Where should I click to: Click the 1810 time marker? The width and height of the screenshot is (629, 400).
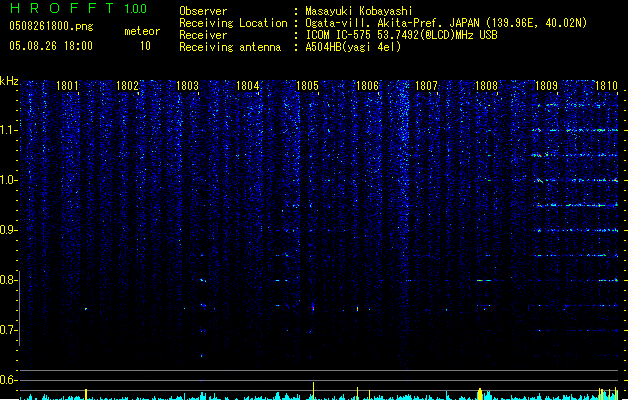[606, 86]
